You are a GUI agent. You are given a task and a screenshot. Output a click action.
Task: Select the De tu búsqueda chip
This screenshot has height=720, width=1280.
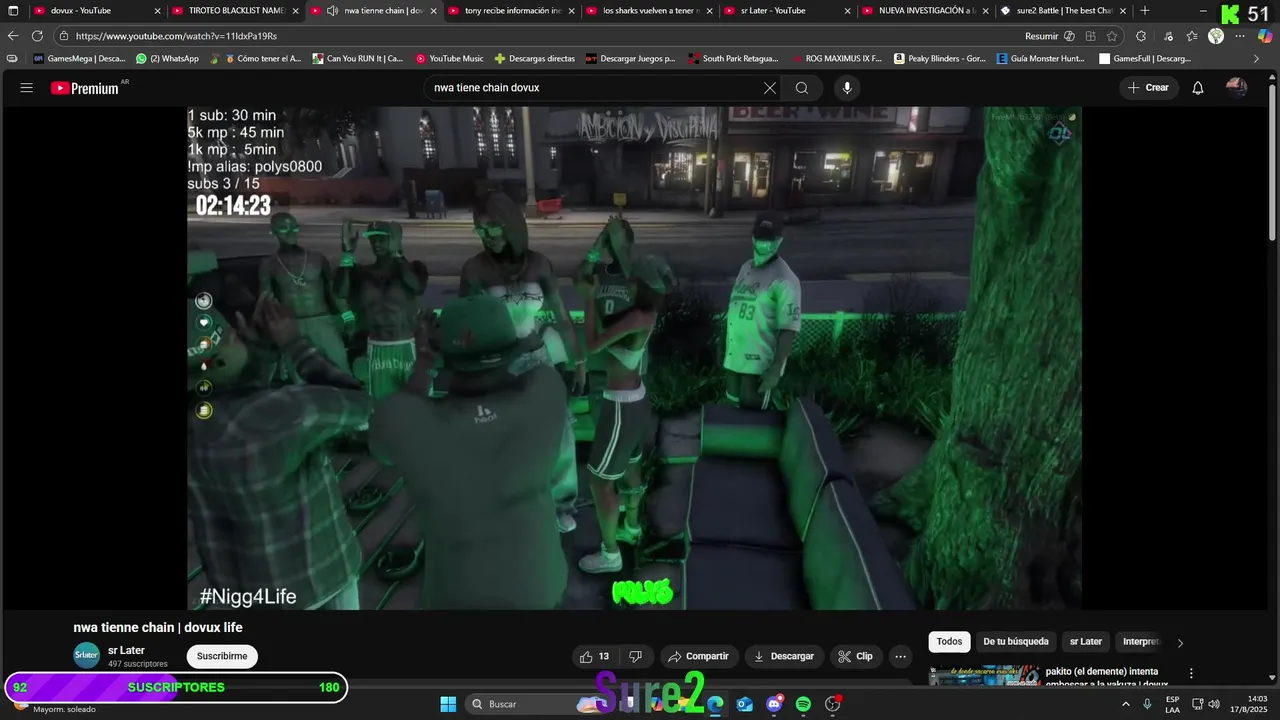point(1016,642)
